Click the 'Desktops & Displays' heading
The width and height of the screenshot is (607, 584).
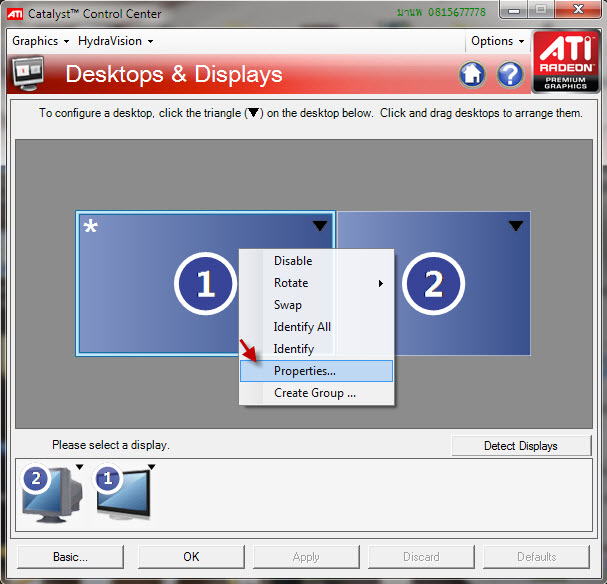[174, 74]
